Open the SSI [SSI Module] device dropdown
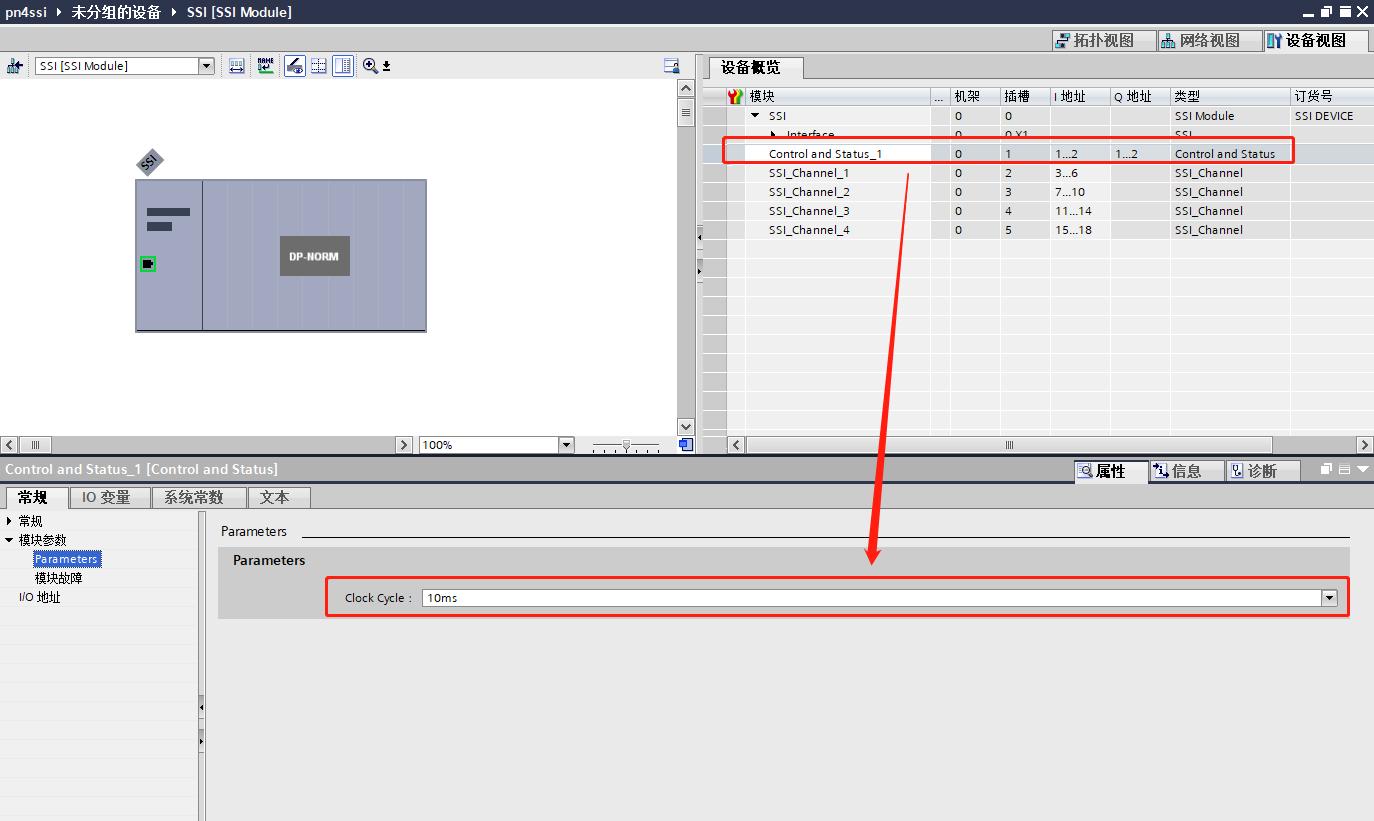 [x=206, y=66]
